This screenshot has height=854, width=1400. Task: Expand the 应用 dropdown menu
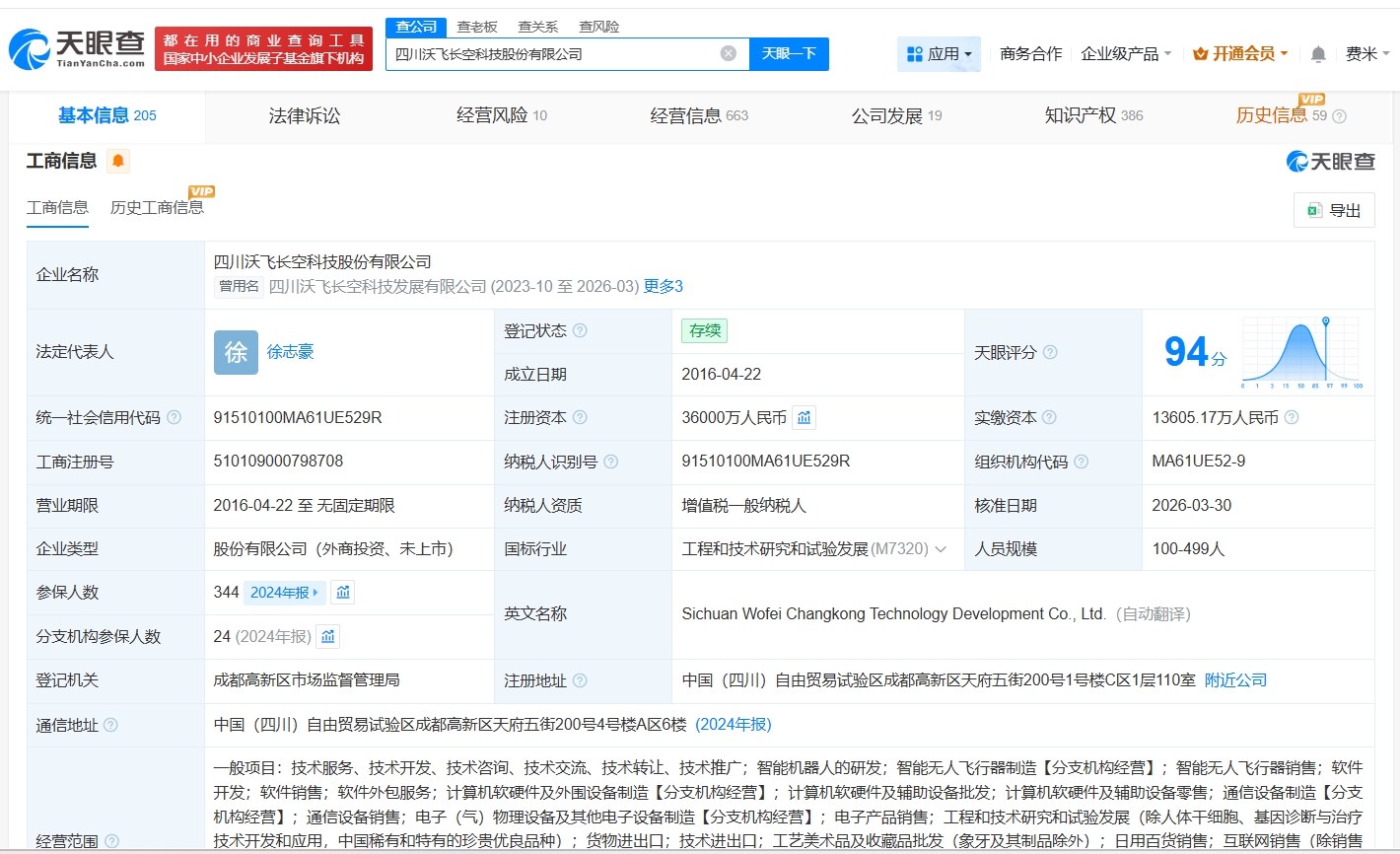pyautogui.click(x=939, y=54)
